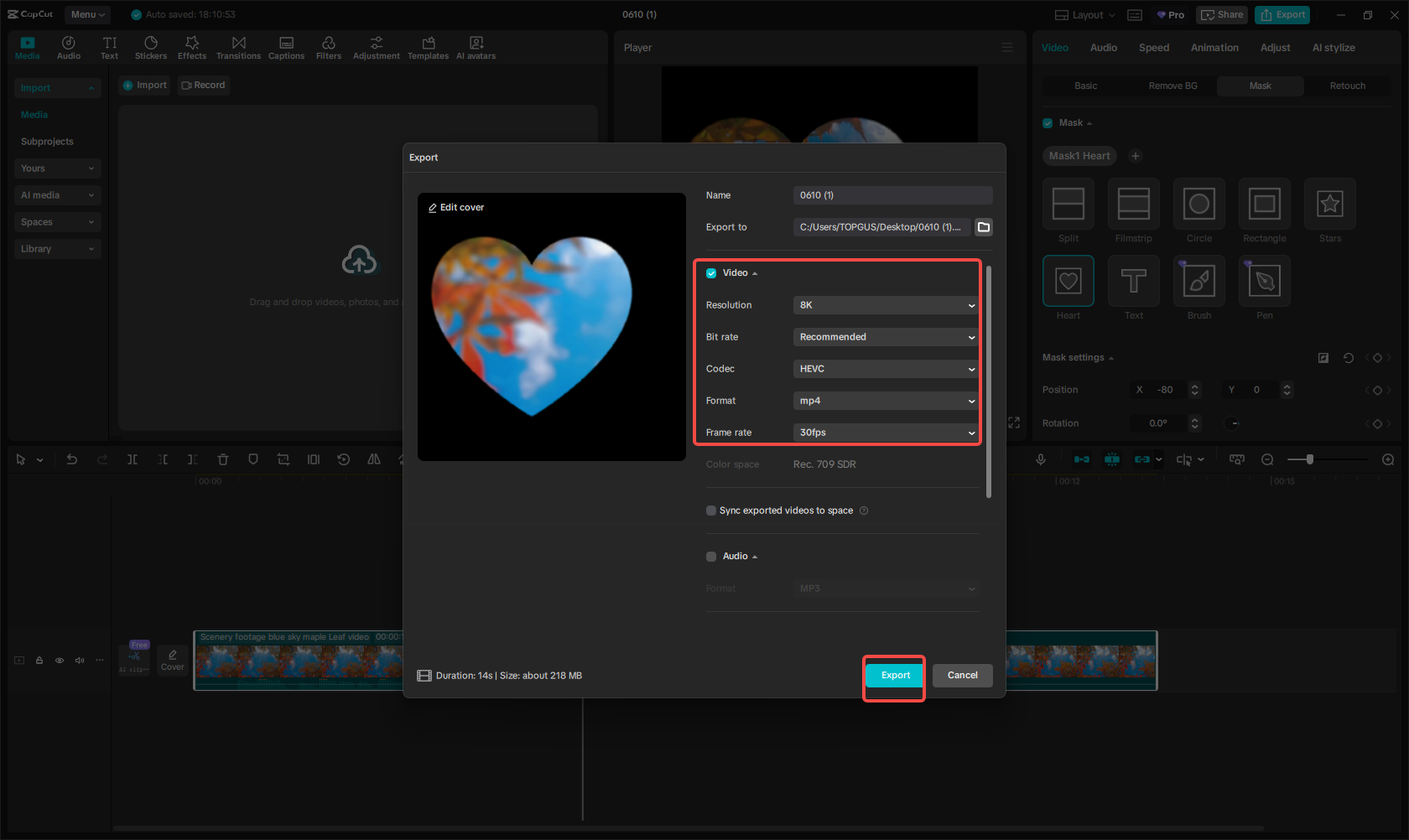This screenshot has height=840, width=1409.
Task: Open the Animation tab
Action: (x=1214, y=48)
